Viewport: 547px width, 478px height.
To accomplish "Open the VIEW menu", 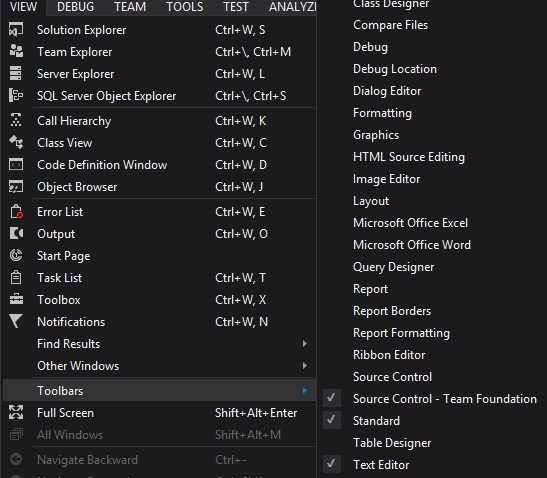I will [23, 7].
